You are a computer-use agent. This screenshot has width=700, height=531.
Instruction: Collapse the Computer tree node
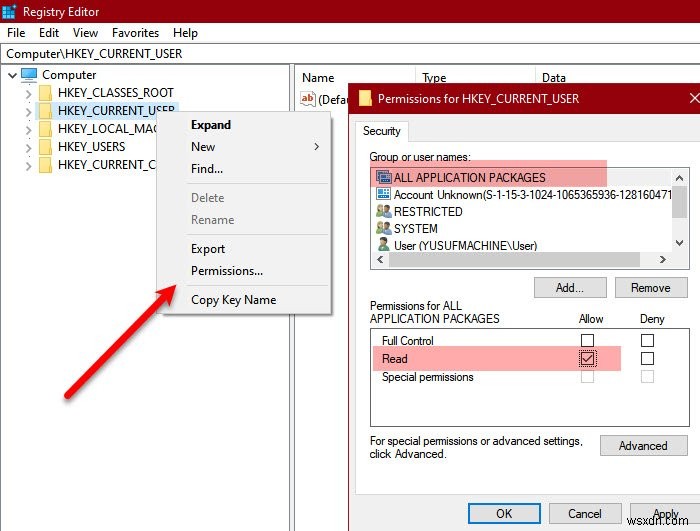[x=12, y=75]
